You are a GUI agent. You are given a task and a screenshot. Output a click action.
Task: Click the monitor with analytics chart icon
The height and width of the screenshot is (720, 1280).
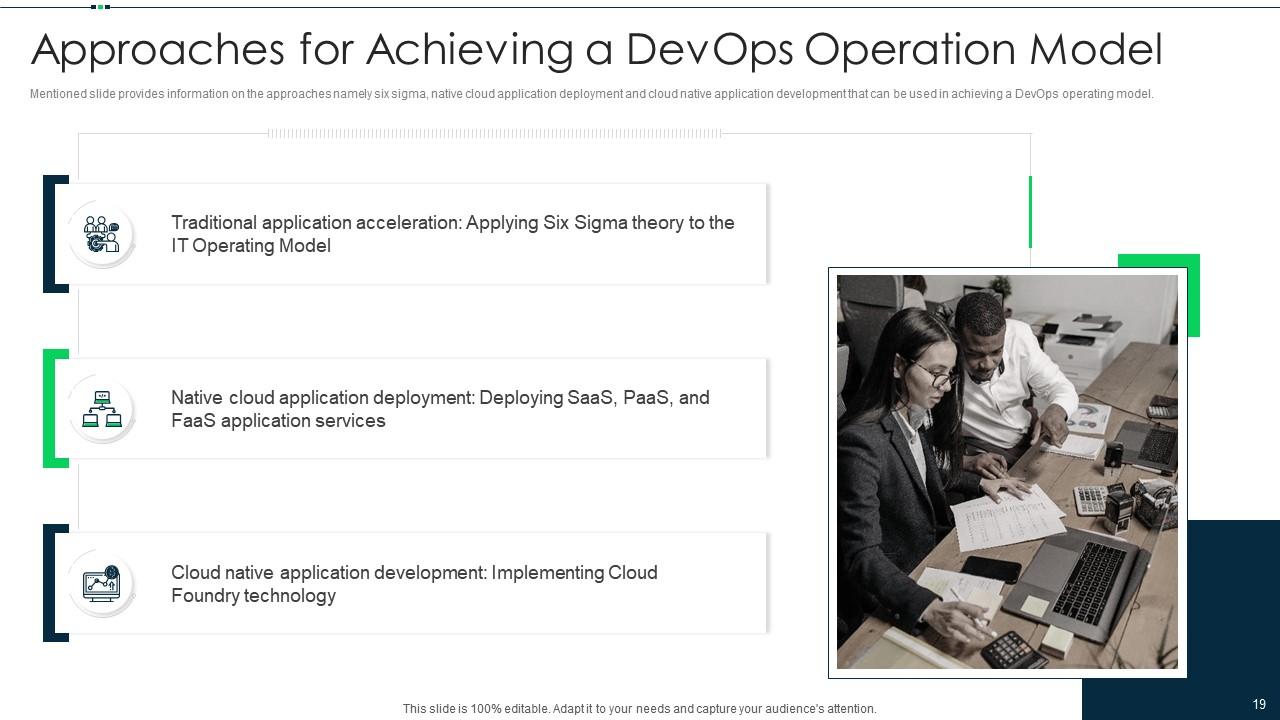[x=101, y=583]
